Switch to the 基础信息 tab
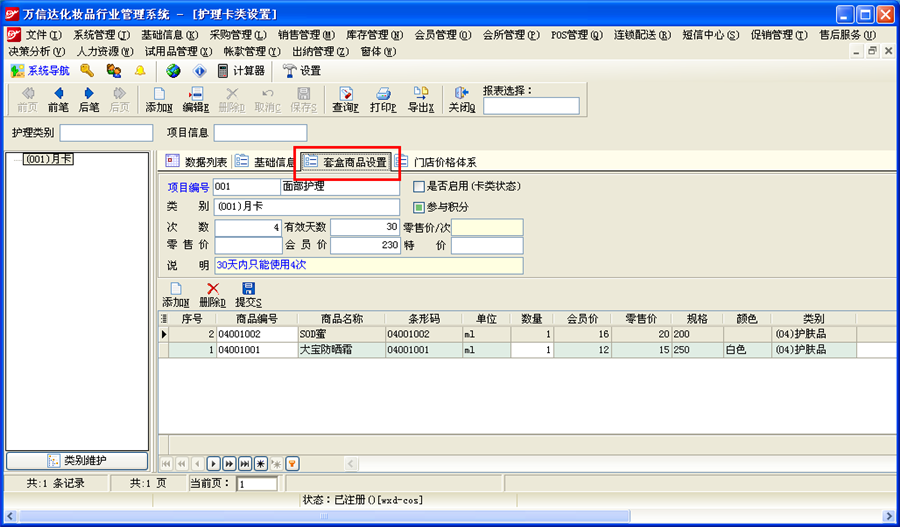This screenshot has width=900, height=527. (265, 162)
